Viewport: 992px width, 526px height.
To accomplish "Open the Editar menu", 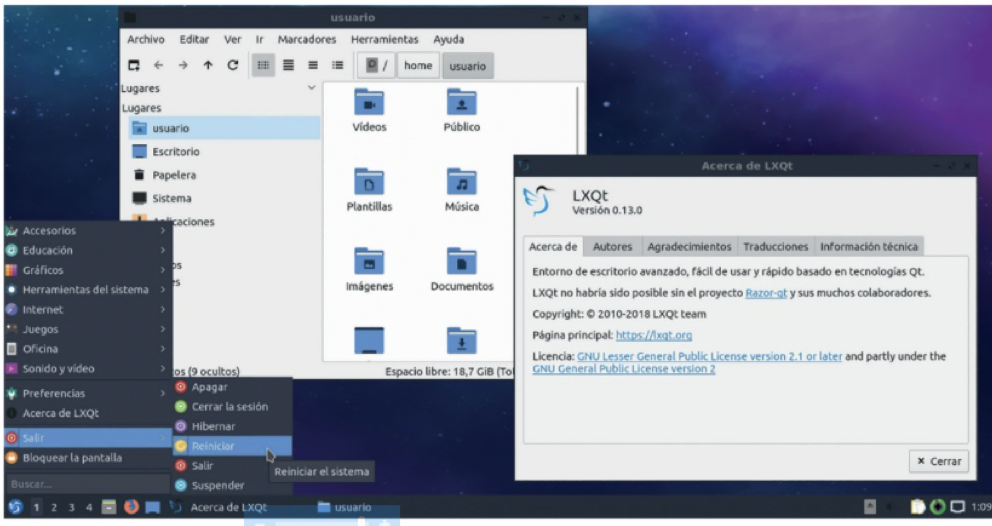I will click(x=194, y=39).
